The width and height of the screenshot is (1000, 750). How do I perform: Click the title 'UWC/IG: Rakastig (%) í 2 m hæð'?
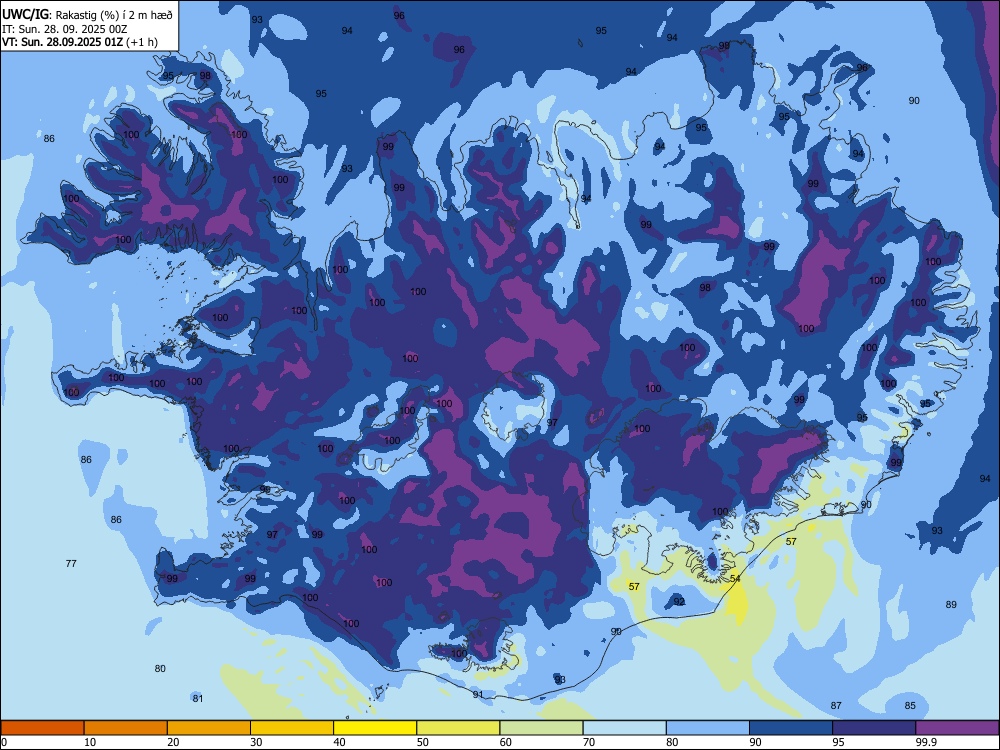pyautogui.click(x=87, y=15)
